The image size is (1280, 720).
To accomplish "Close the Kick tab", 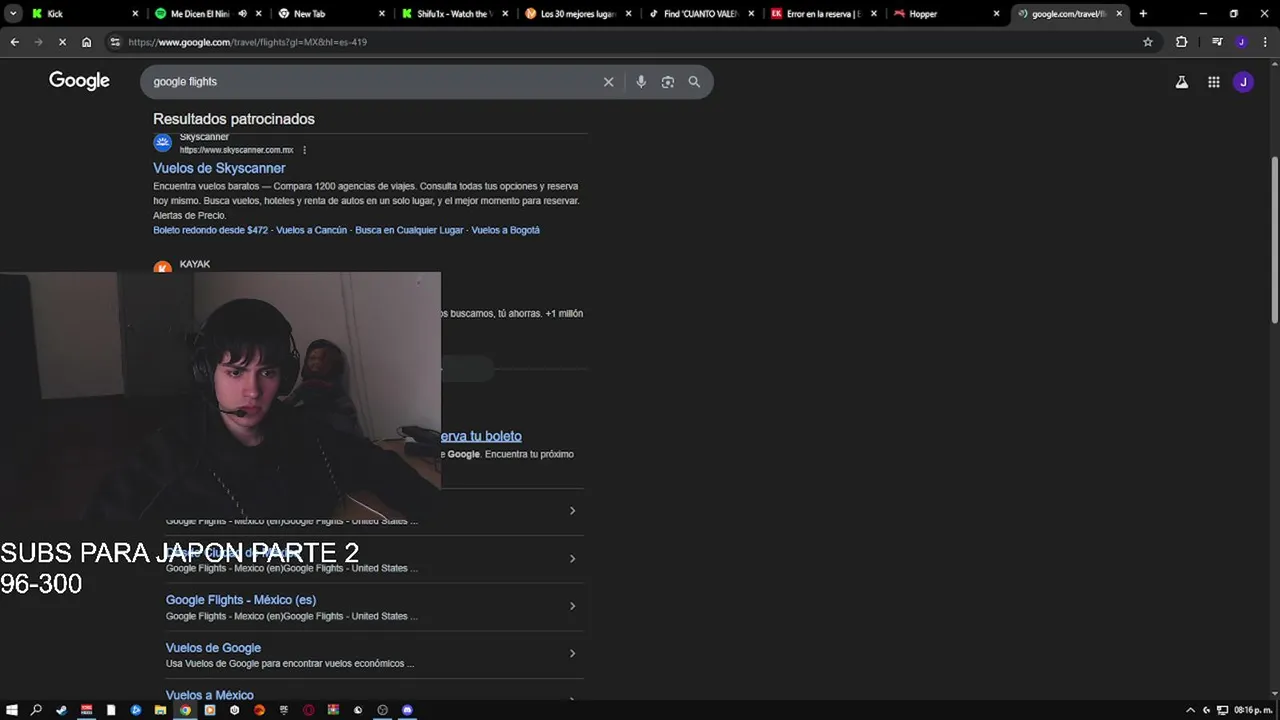I will point(135,14).
